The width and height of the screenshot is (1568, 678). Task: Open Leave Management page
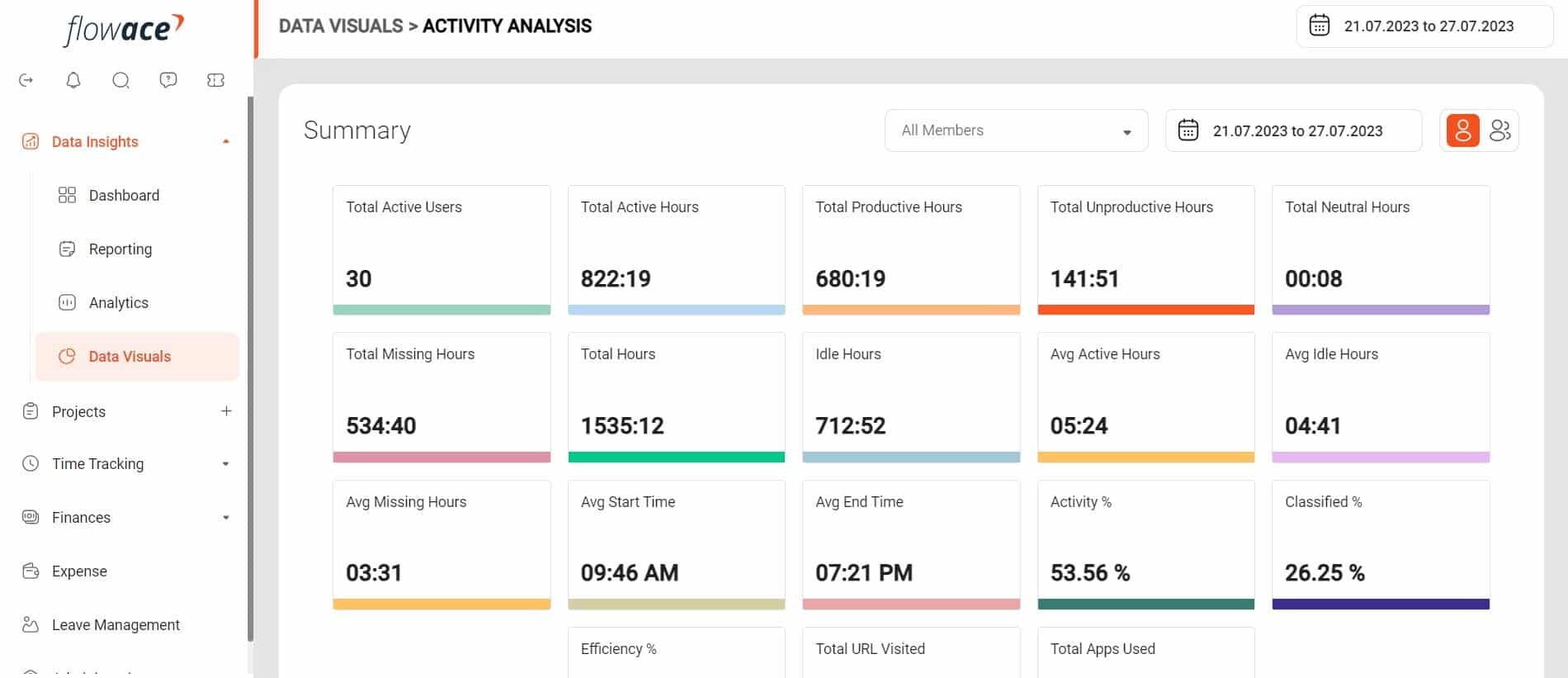[116, 625]
